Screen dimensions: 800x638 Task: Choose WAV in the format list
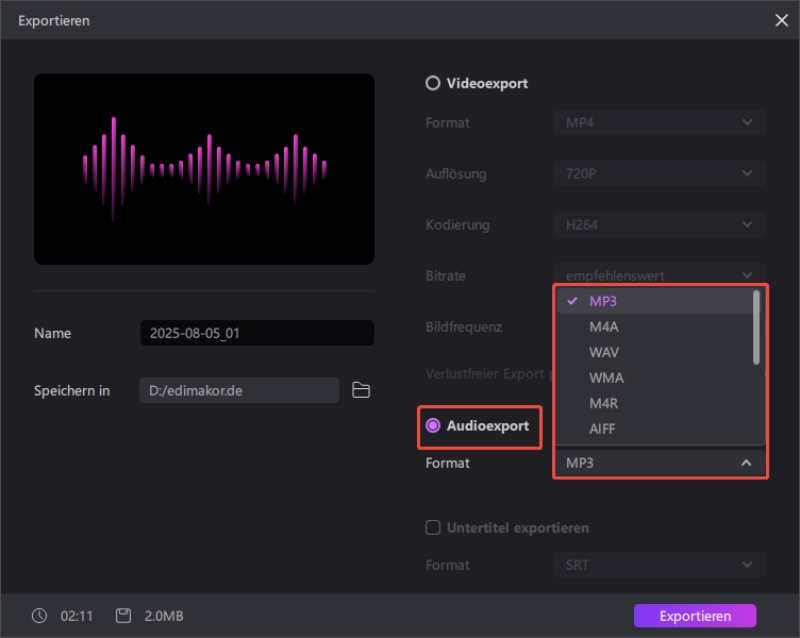coord(655,352)
